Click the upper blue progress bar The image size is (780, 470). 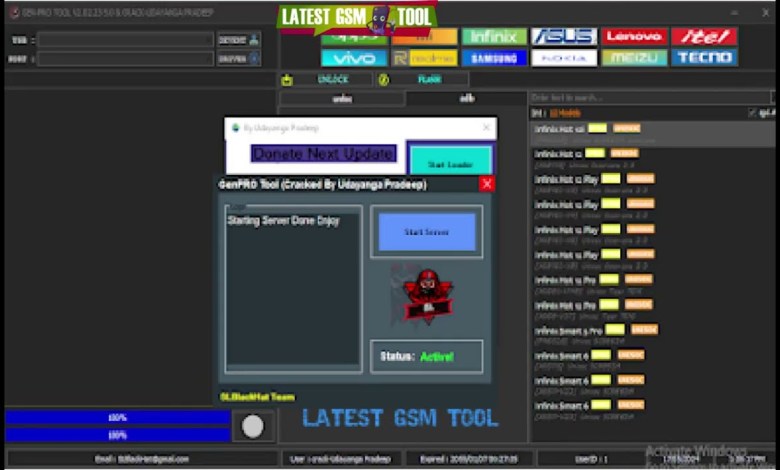(x=117, y=417)
